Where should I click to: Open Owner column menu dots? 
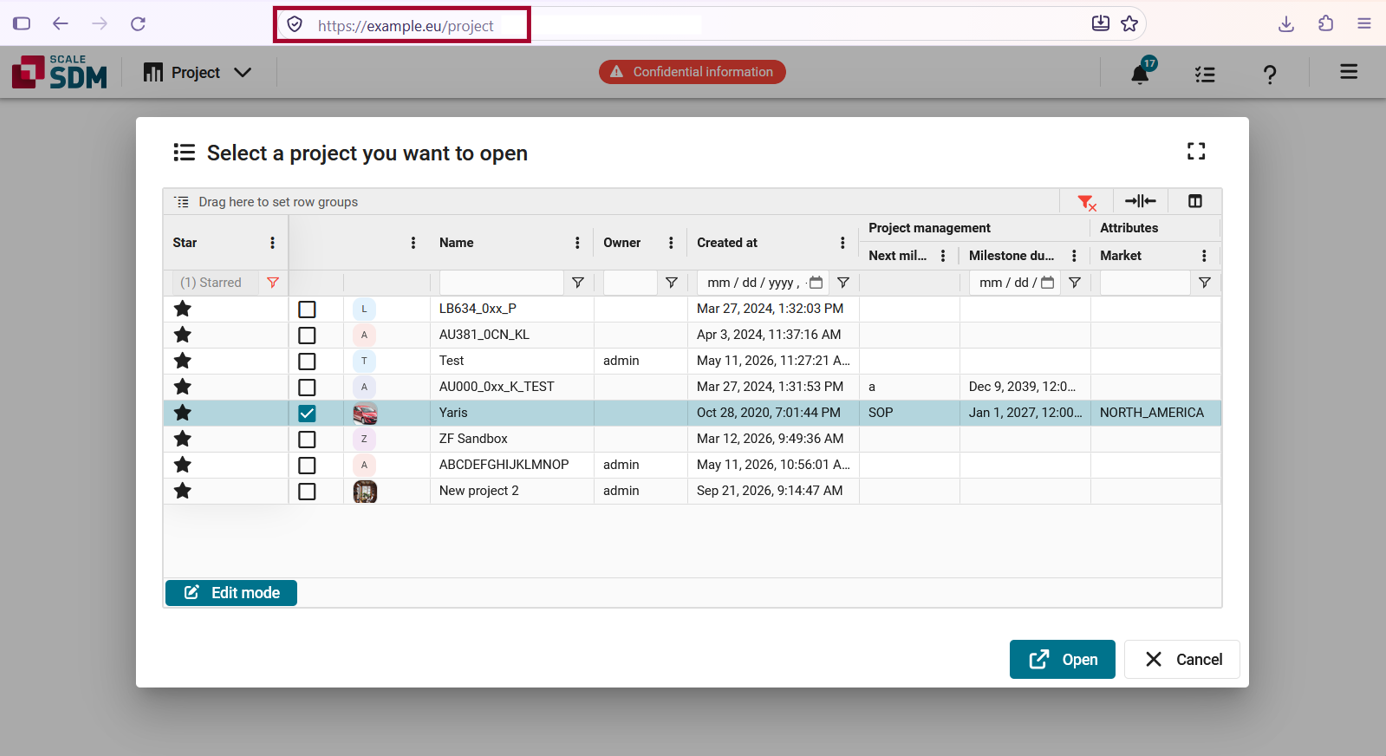[x=671, y=243]
